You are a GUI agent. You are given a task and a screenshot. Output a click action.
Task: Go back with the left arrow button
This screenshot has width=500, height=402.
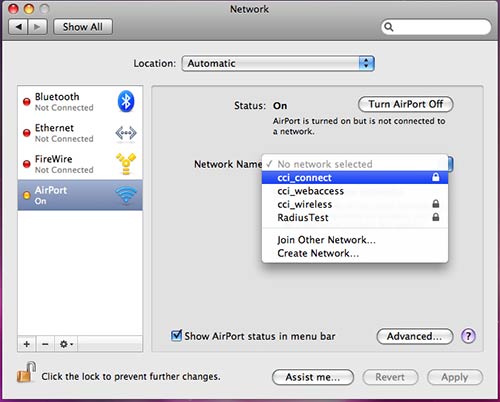[x=18, y=27]
